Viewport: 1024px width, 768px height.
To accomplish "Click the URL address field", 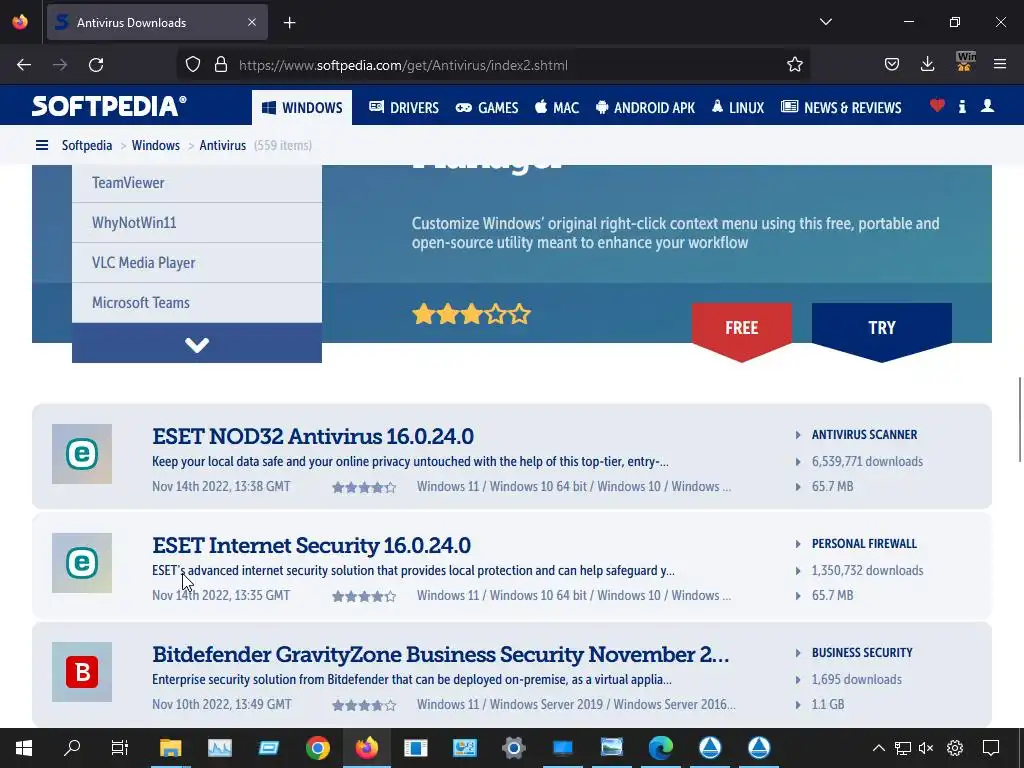I will click(493, 65).
